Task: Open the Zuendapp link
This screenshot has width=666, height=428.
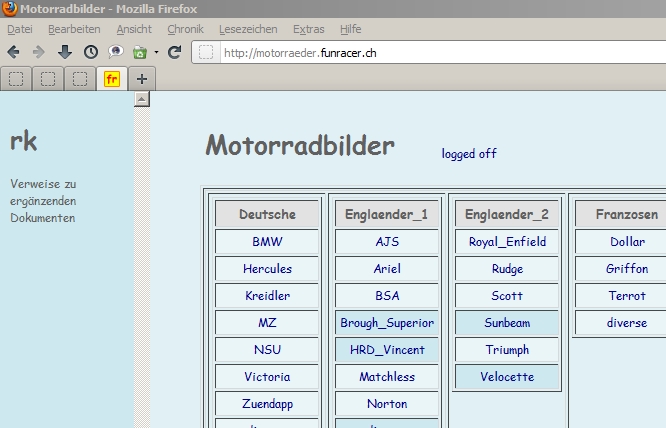Action: click(267, 404)
